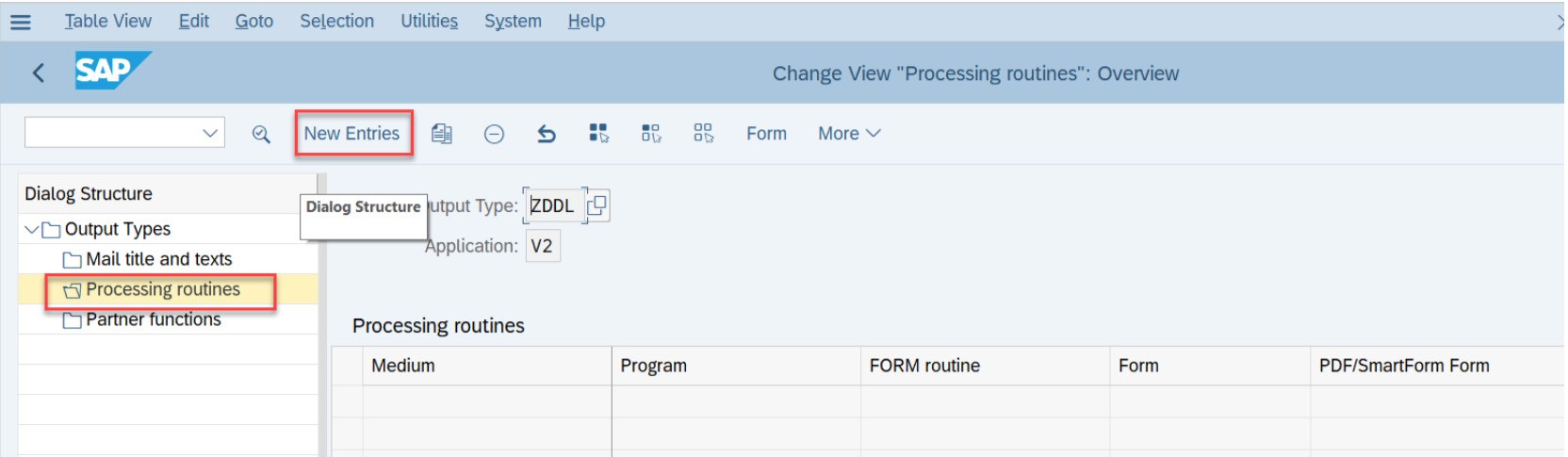
Task: Click the New Entries button
Action: tap(352, 134)
